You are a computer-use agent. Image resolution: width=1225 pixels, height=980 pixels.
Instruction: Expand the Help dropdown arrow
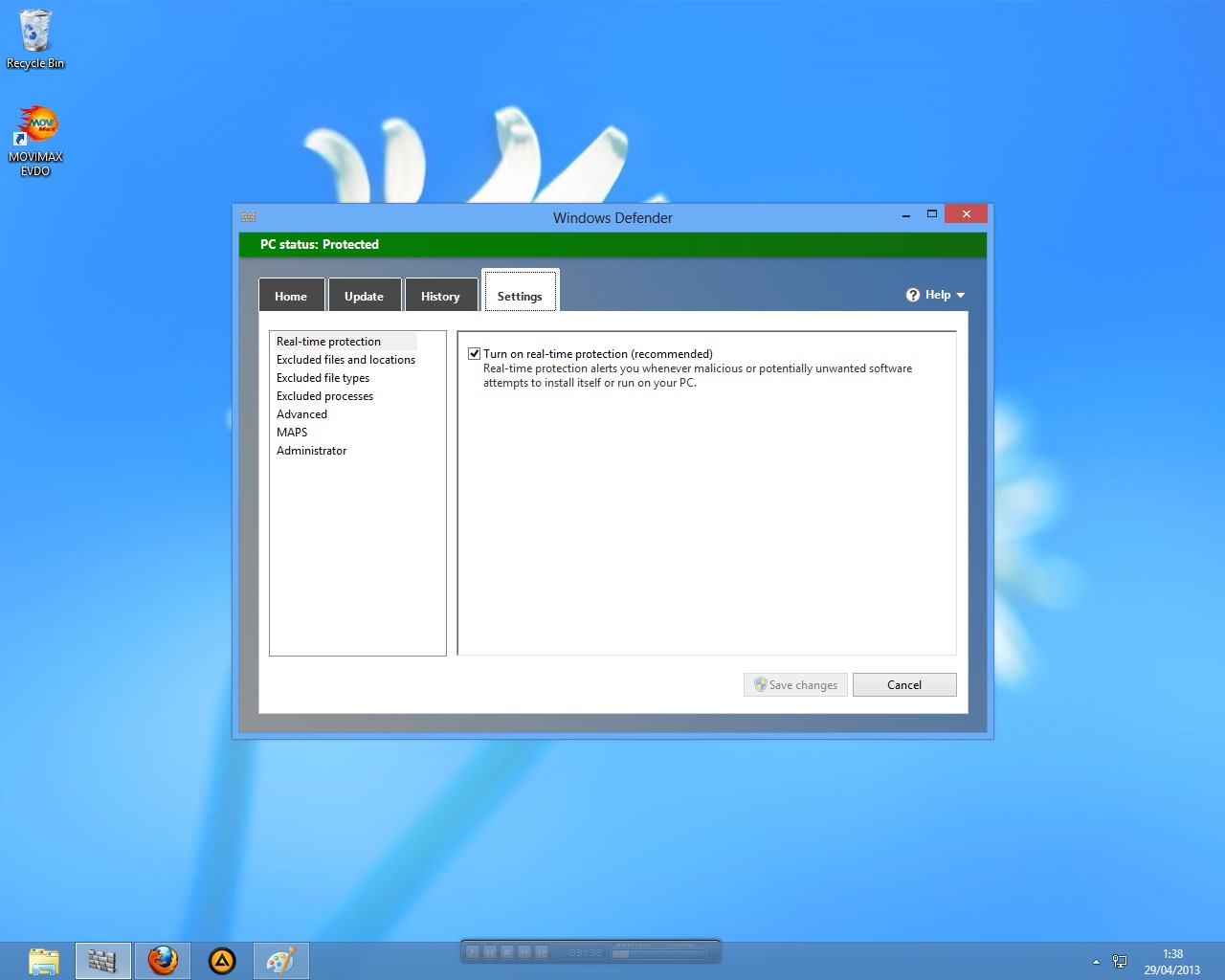click(x=961, y=296)
